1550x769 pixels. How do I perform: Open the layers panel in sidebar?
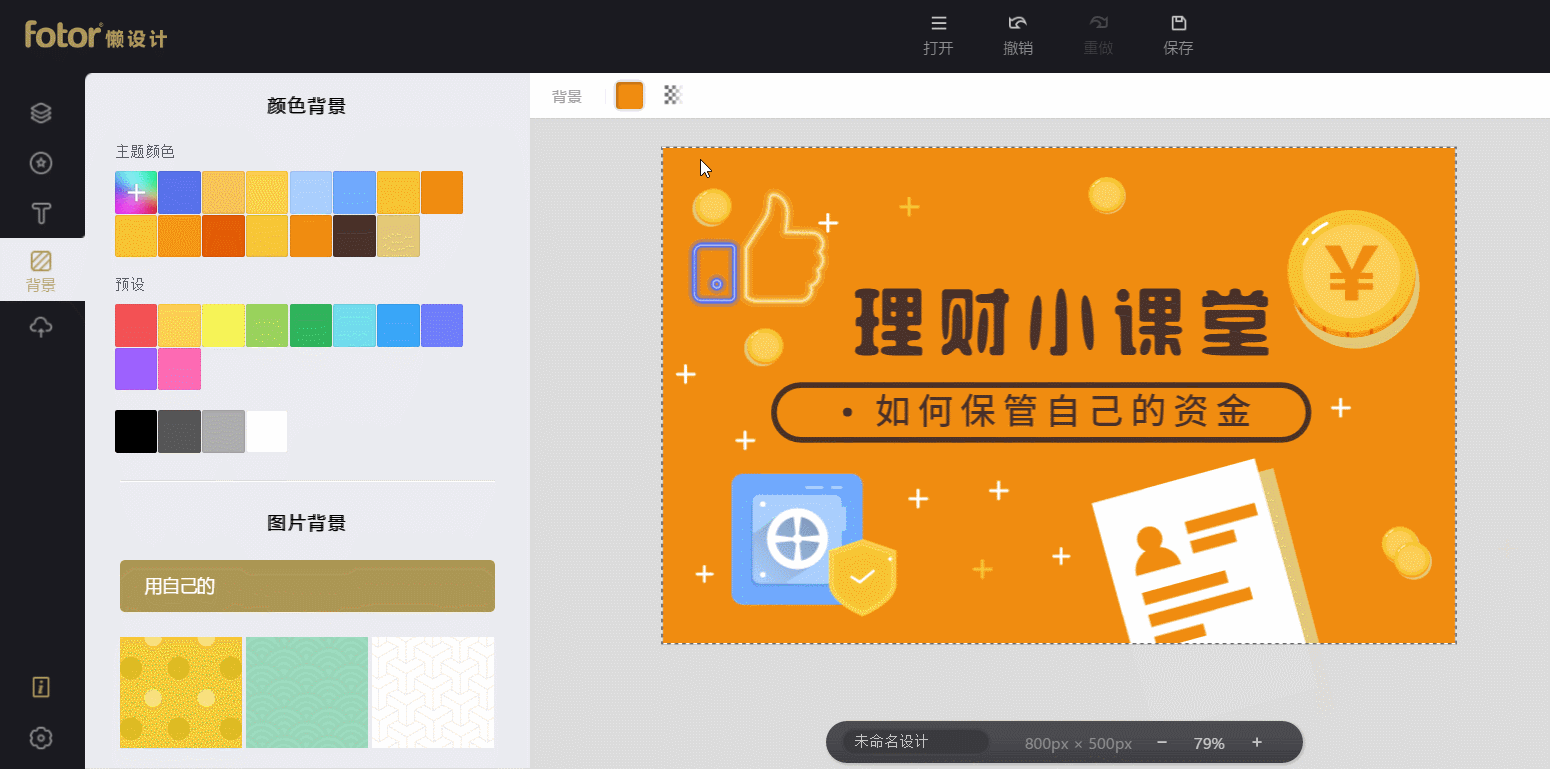pos(41,113)
